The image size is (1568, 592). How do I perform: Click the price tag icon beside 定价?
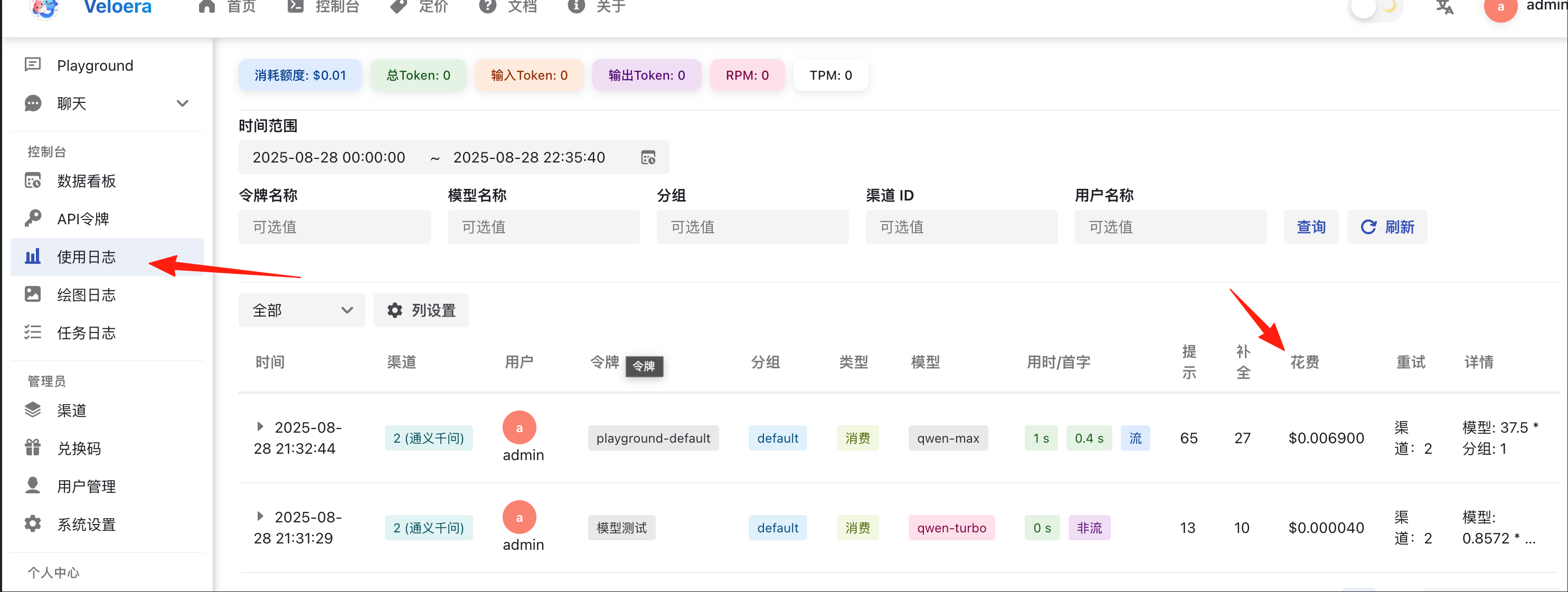pyautogui.click(x=399, y=7)
